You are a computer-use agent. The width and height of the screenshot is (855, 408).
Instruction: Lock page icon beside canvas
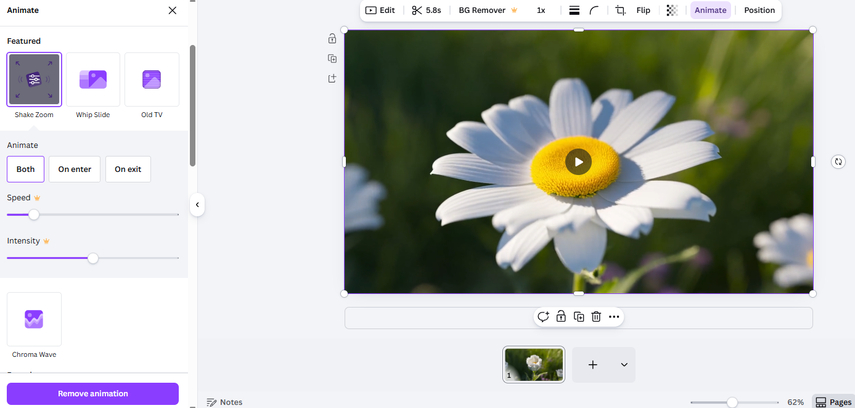pos(332,39)
